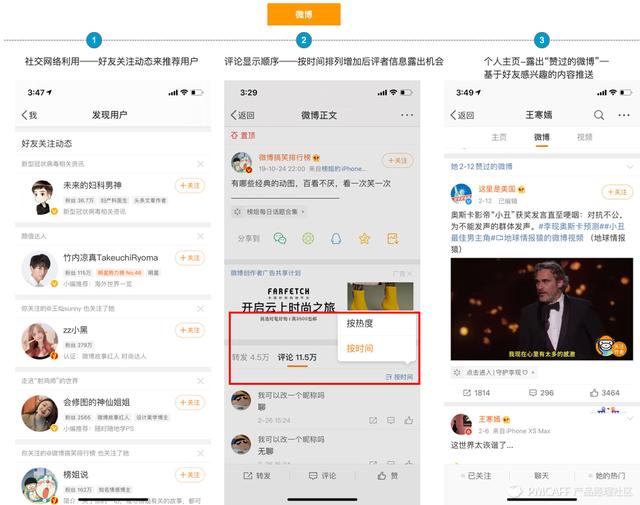Dismiss 会修图的神仙姐姐 recommendation card
The image size is (640, 505).
(x=200, y=381)
